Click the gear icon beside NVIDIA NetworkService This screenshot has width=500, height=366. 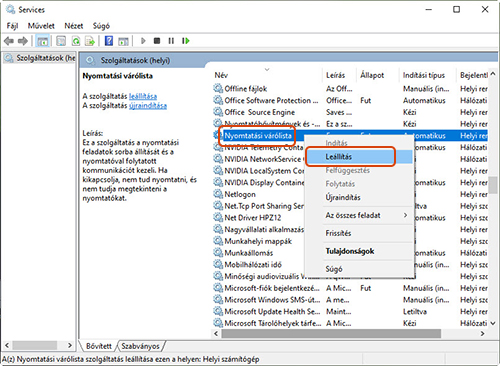[218, 159]
